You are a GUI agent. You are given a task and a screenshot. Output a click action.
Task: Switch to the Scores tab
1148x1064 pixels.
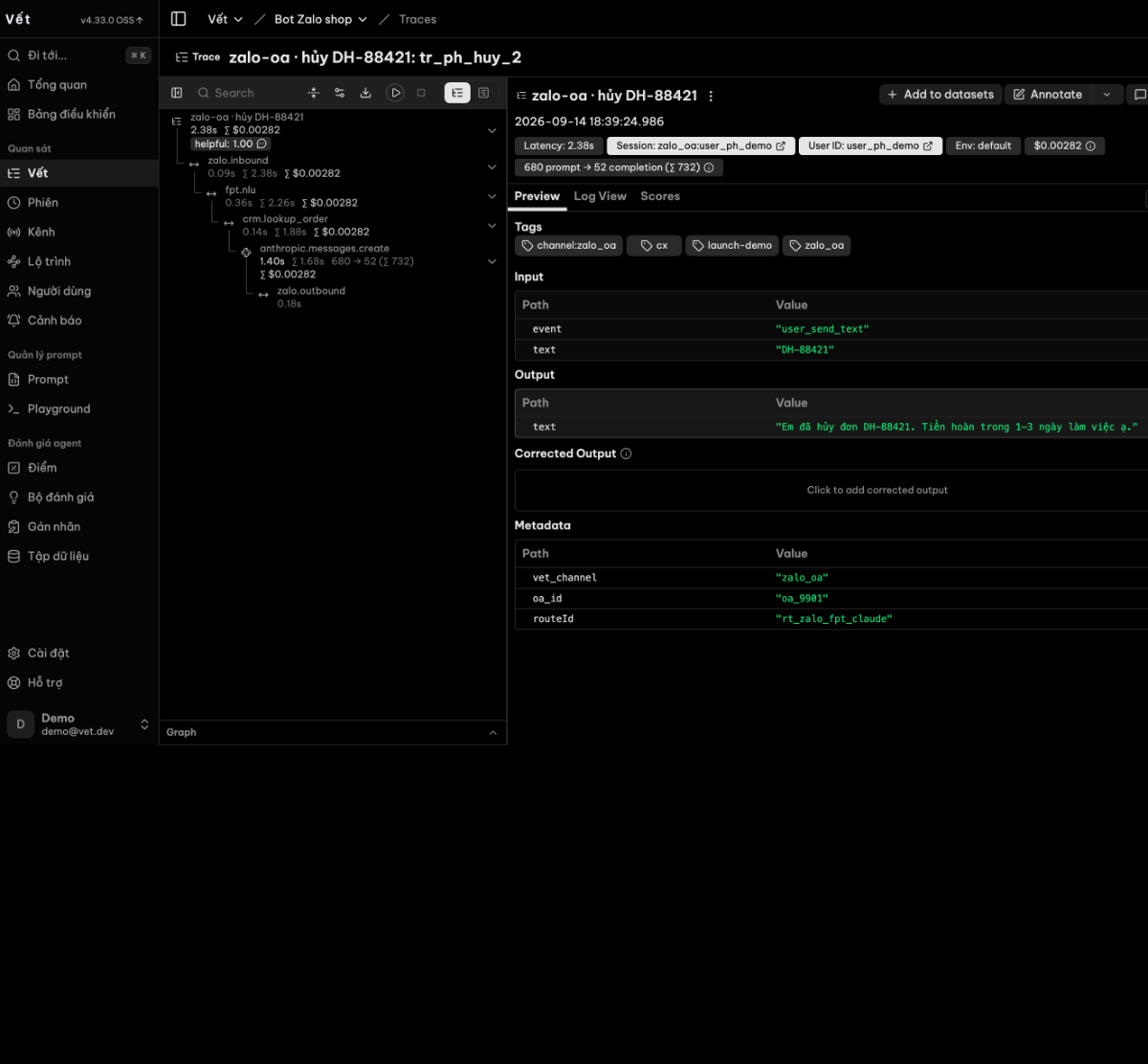tap(660, 196)
